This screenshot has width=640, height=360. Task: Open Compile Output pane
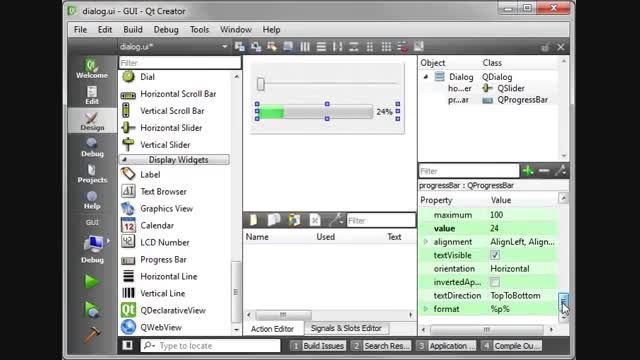tap(511, 346)
